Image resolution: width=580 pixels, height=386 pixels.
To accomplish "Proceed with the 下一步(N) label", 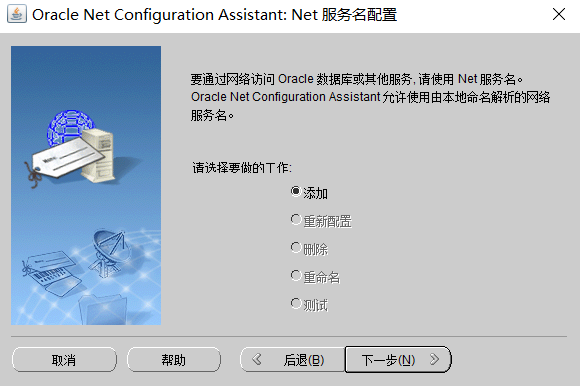I will pos(388,360).
